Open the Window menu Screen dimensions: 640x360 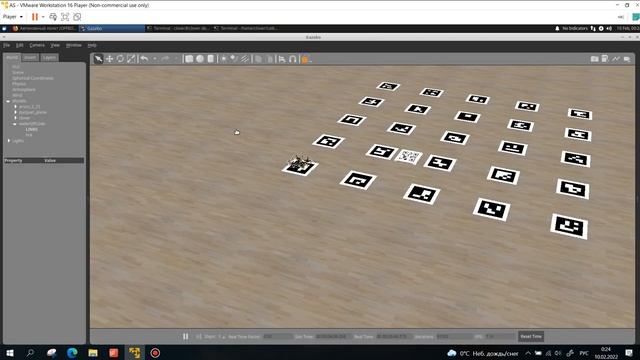pos(73,45)
